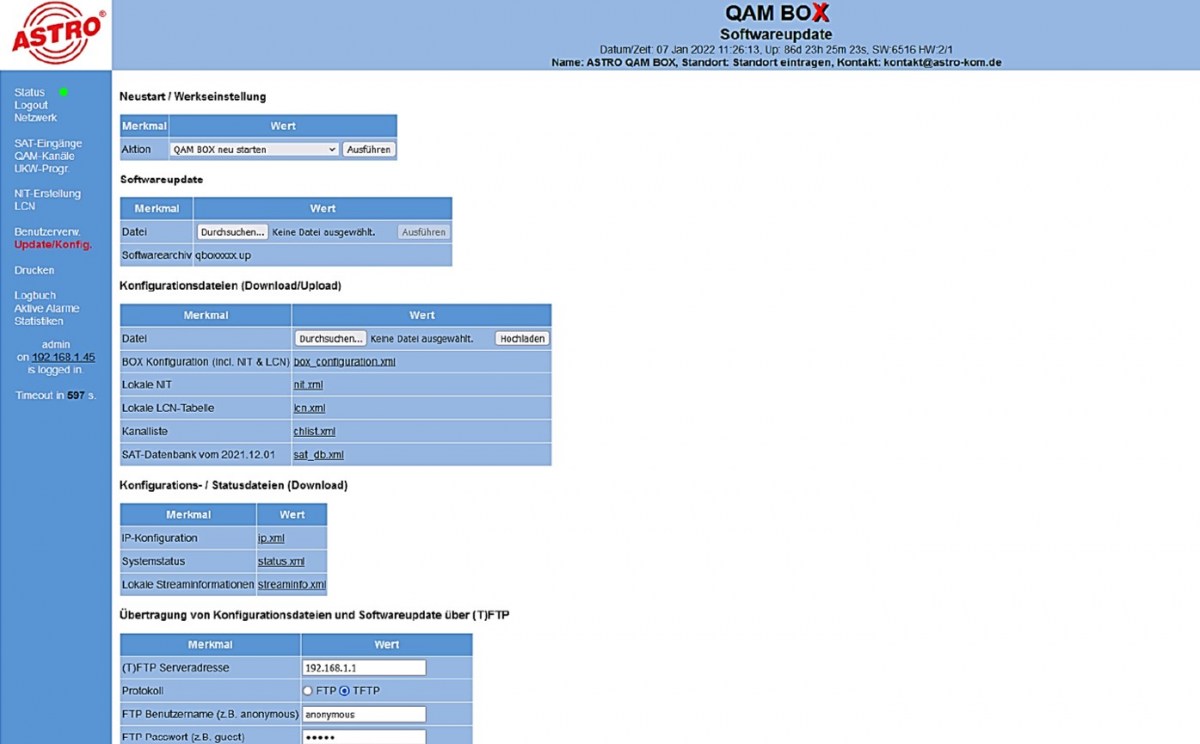Select the FTP protocol radio button
1200x744 pixels.
pyautogui.click(x=308, y=691)
